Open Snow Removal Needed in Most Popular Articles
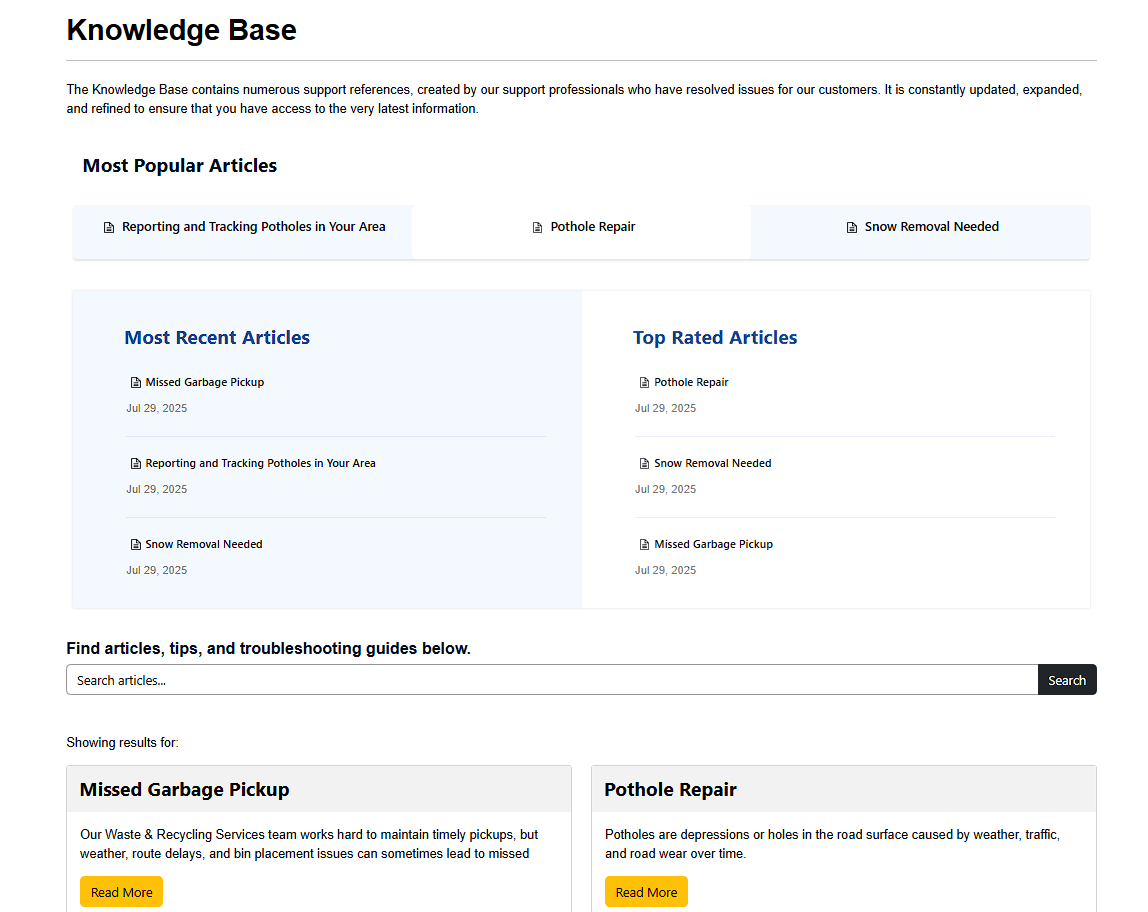Screen dimensions: 1148x912 tap(931, 227)
